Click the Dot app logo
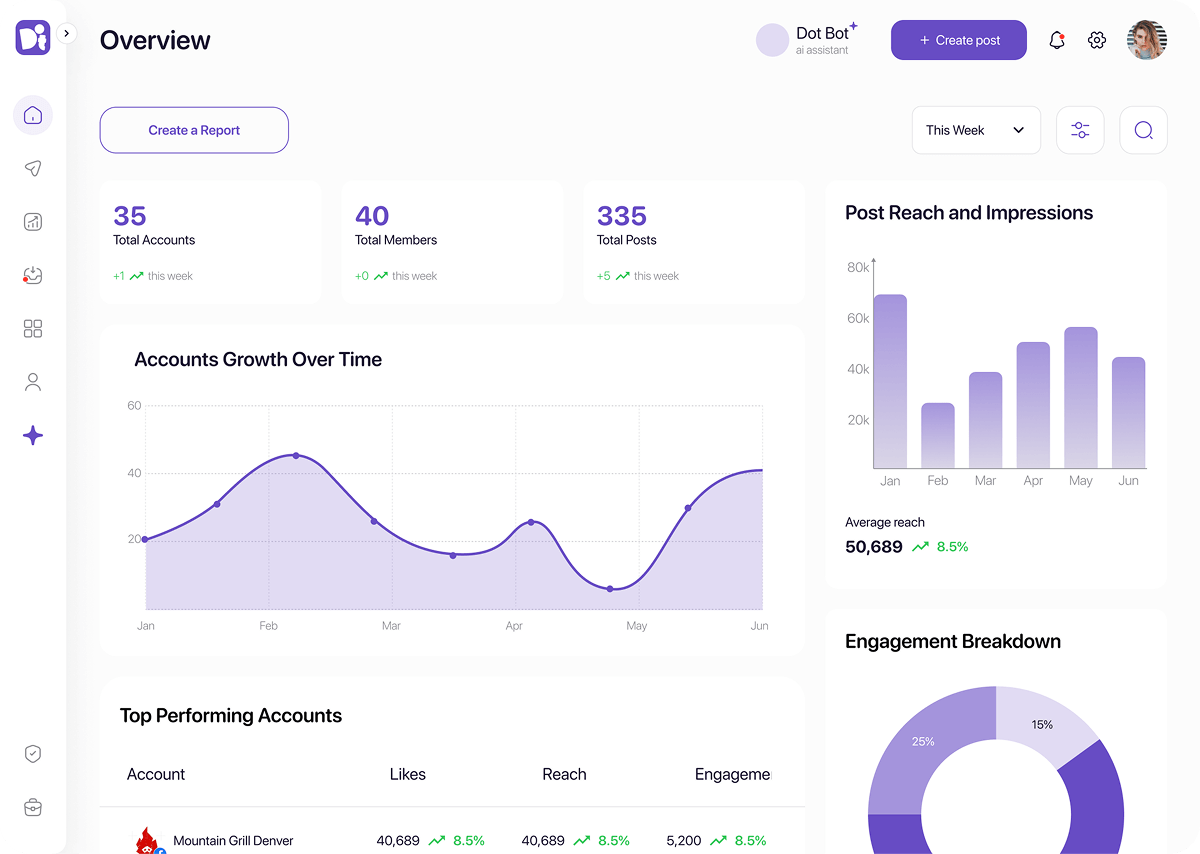The height and width of the screenshot is (854, 1200). [x=33, y=38]
